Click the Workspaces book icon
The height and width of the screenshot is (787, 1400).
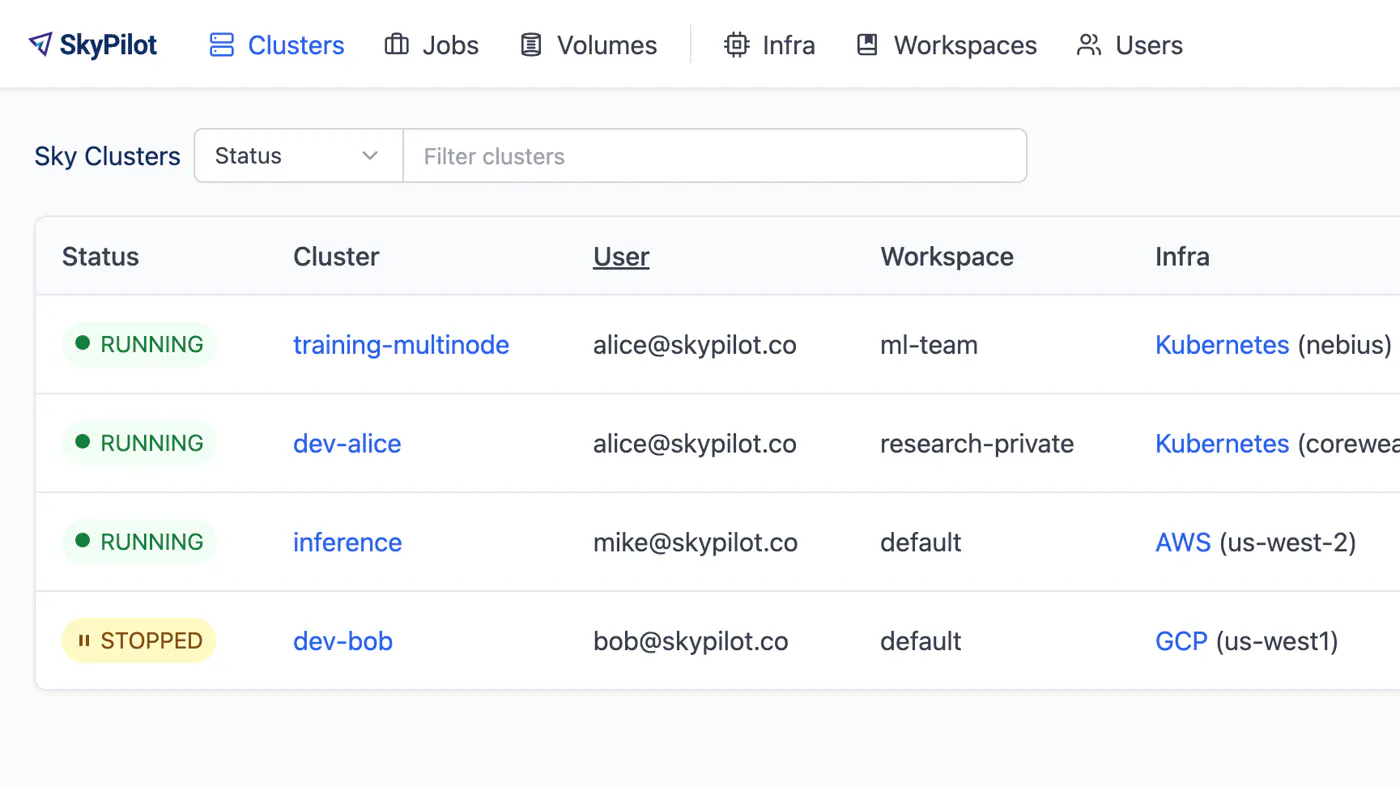coord(867,45)
